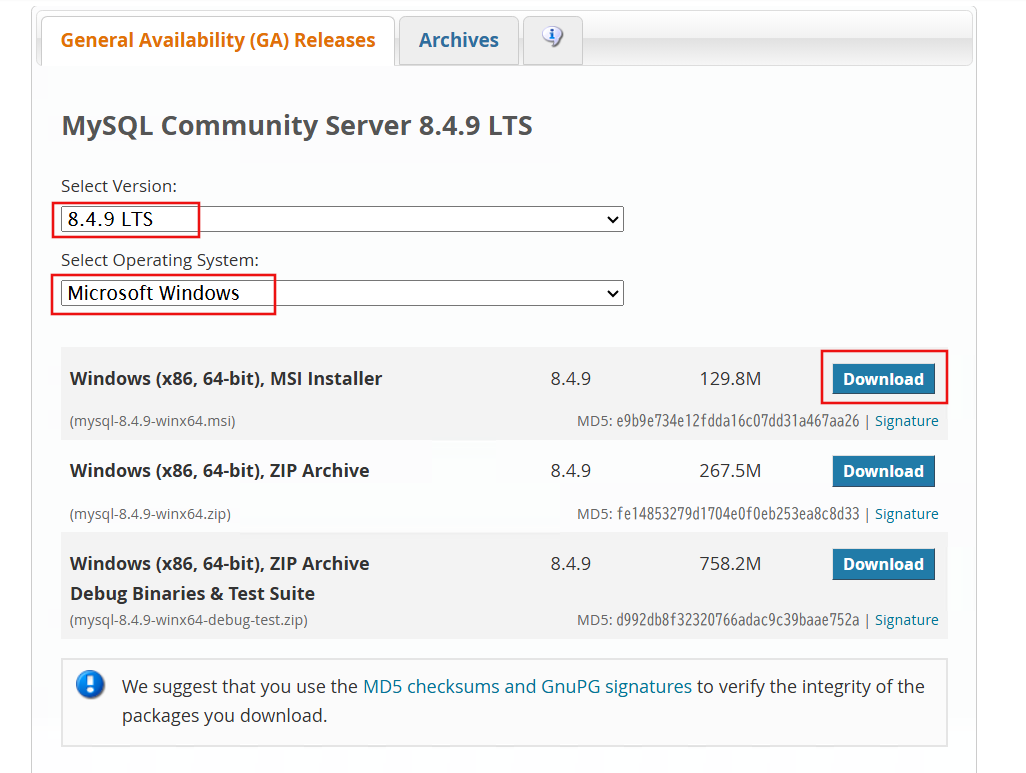Image resolution: width=1026 pixels, height=773 pixels.
Task: Download the MSI Installer package
Action: pos(883,379)
